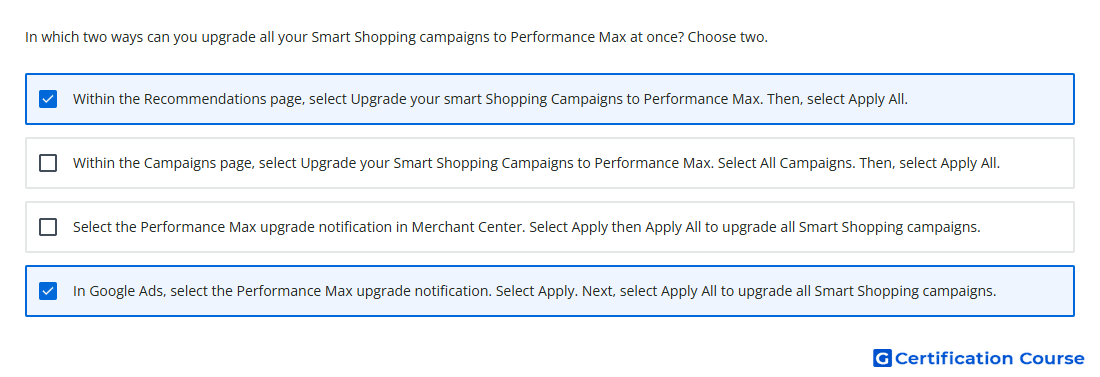Select the 'Performance Max upgrade notification in Merchant Center' answer
The width and height of the screenshot is (1100, 377).
(527, 227)
